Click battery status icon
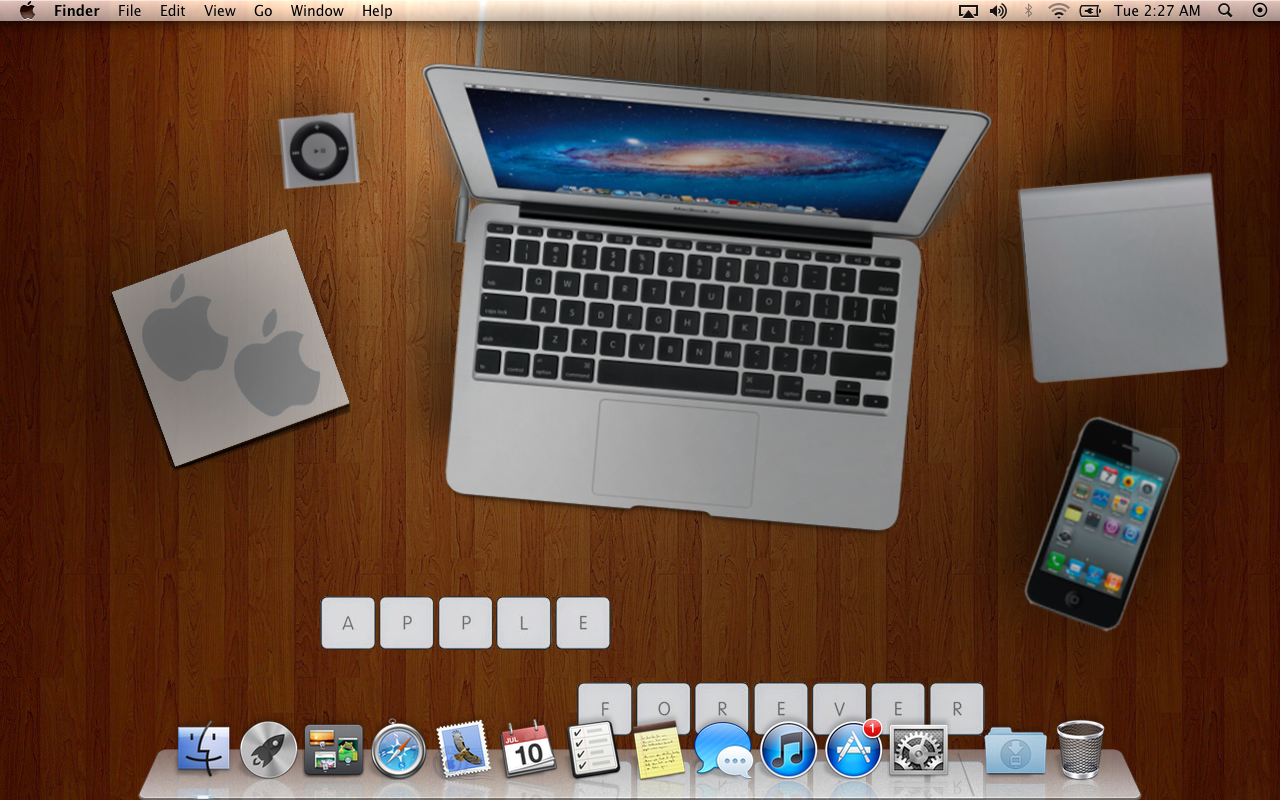Screen dimensions: 1280x800 (x=1090, y=11)
